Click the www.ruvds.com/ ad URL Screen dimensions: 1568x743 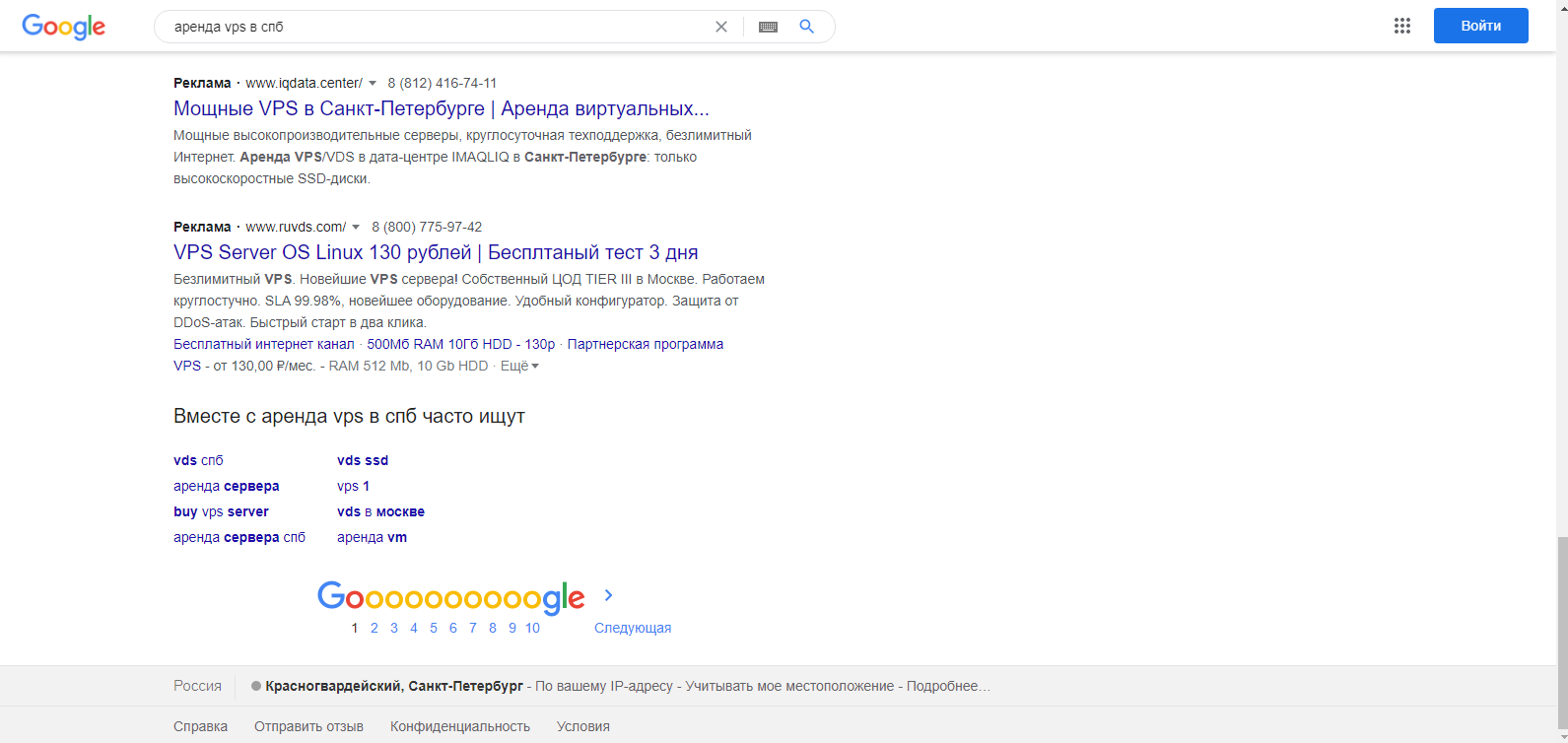click(x=296, y=228)
